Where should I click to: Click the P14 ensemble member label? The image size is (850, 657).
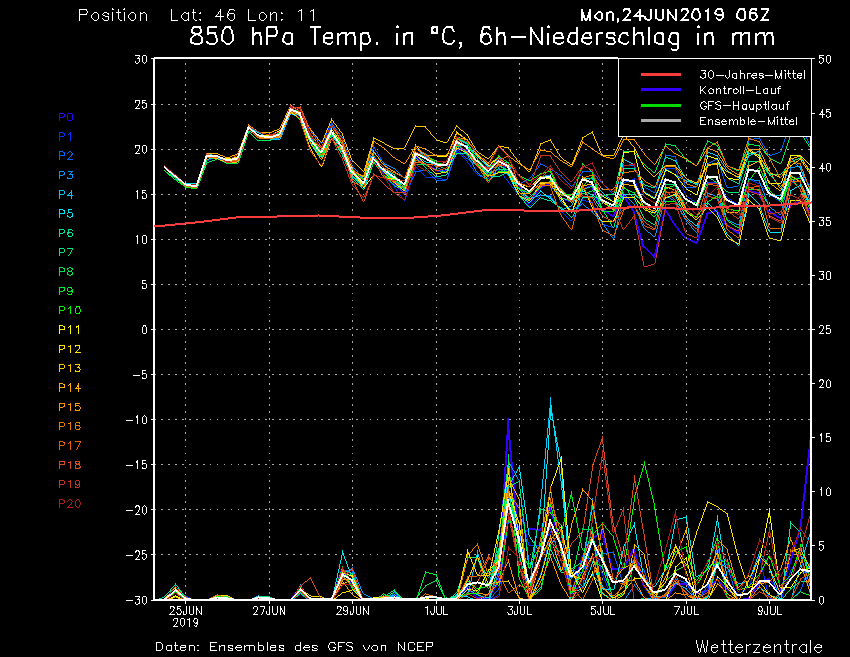pos(70,388)
